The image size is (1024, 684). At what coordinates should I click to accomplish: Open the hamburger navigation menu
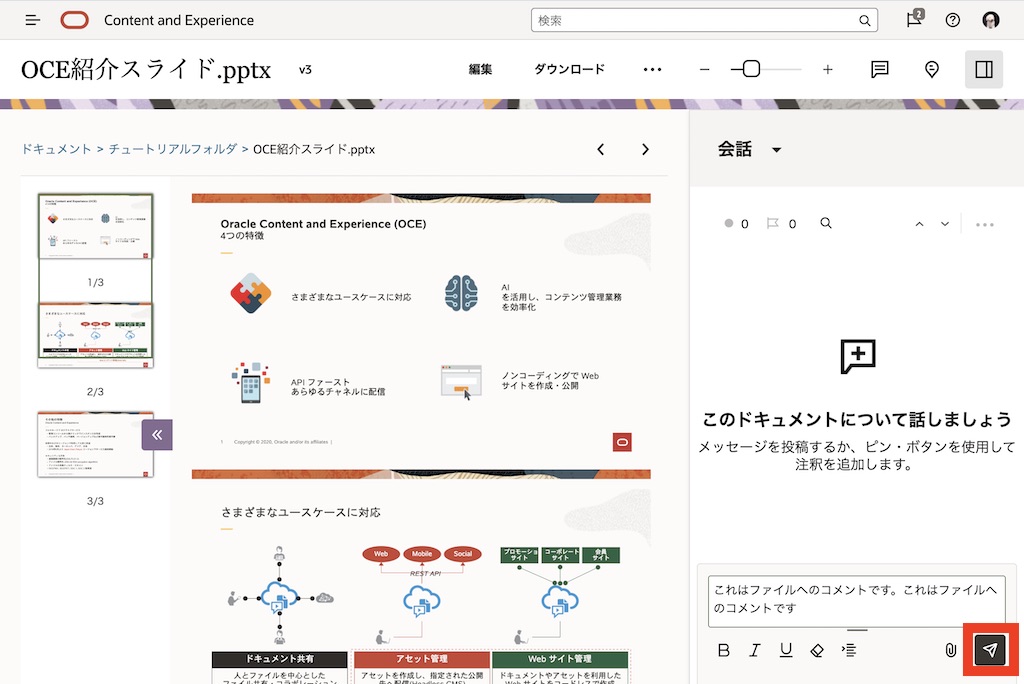[33, 20]
